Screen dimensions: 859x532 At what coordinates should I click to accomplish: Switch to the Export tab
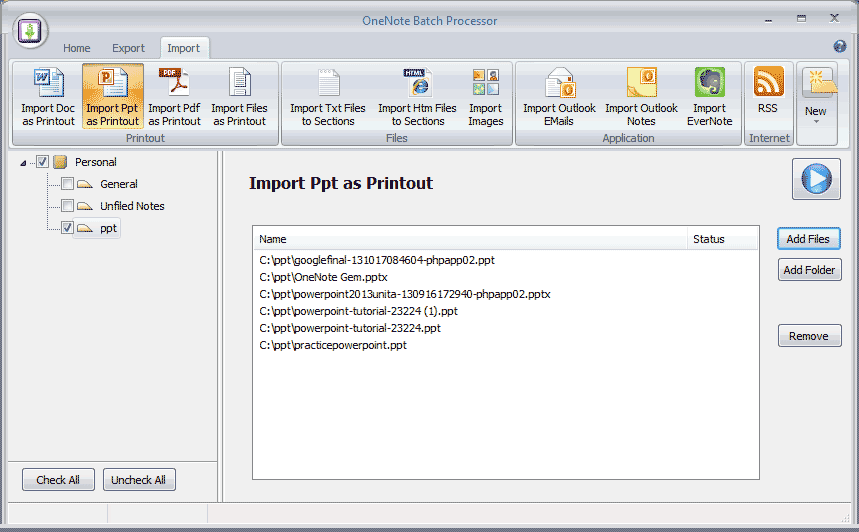(x=128, y=48)
